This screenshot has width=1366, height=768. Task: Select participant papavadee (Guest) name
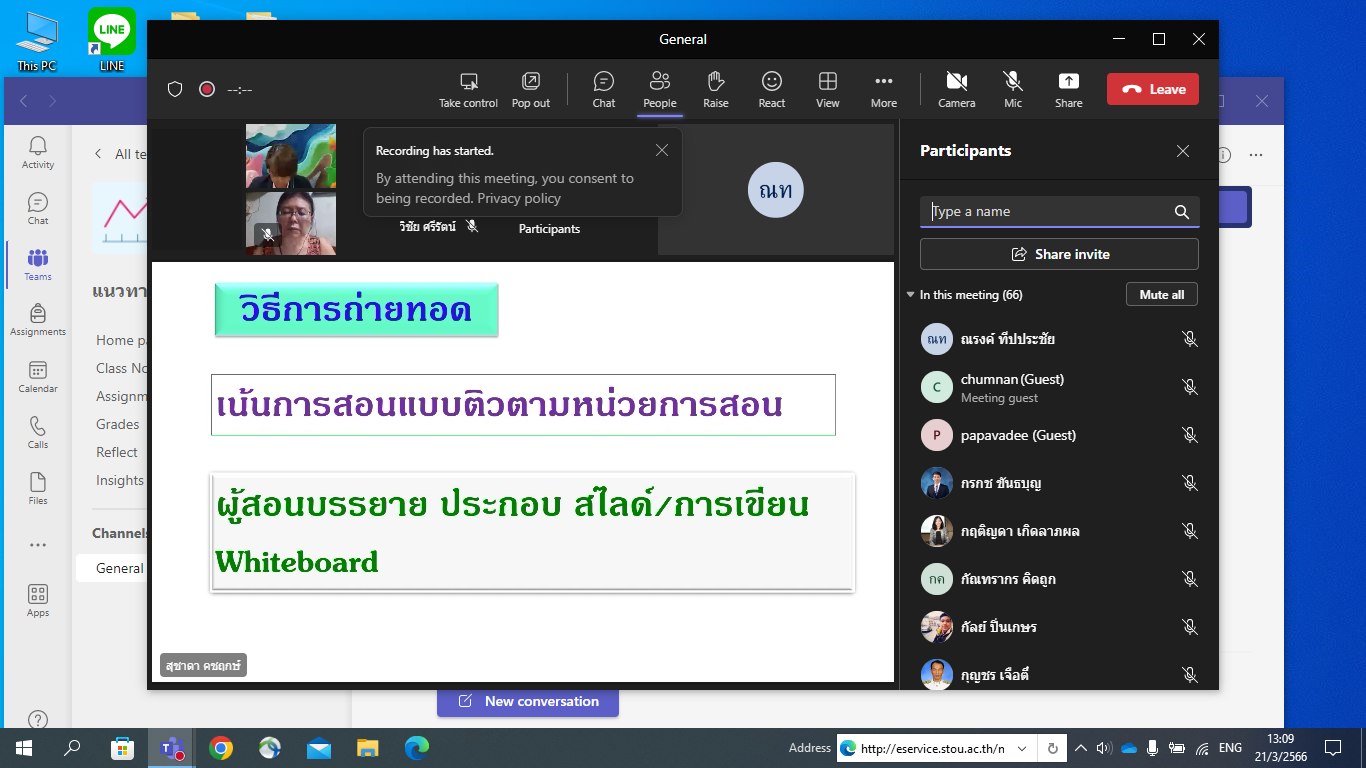point(1018,435)
